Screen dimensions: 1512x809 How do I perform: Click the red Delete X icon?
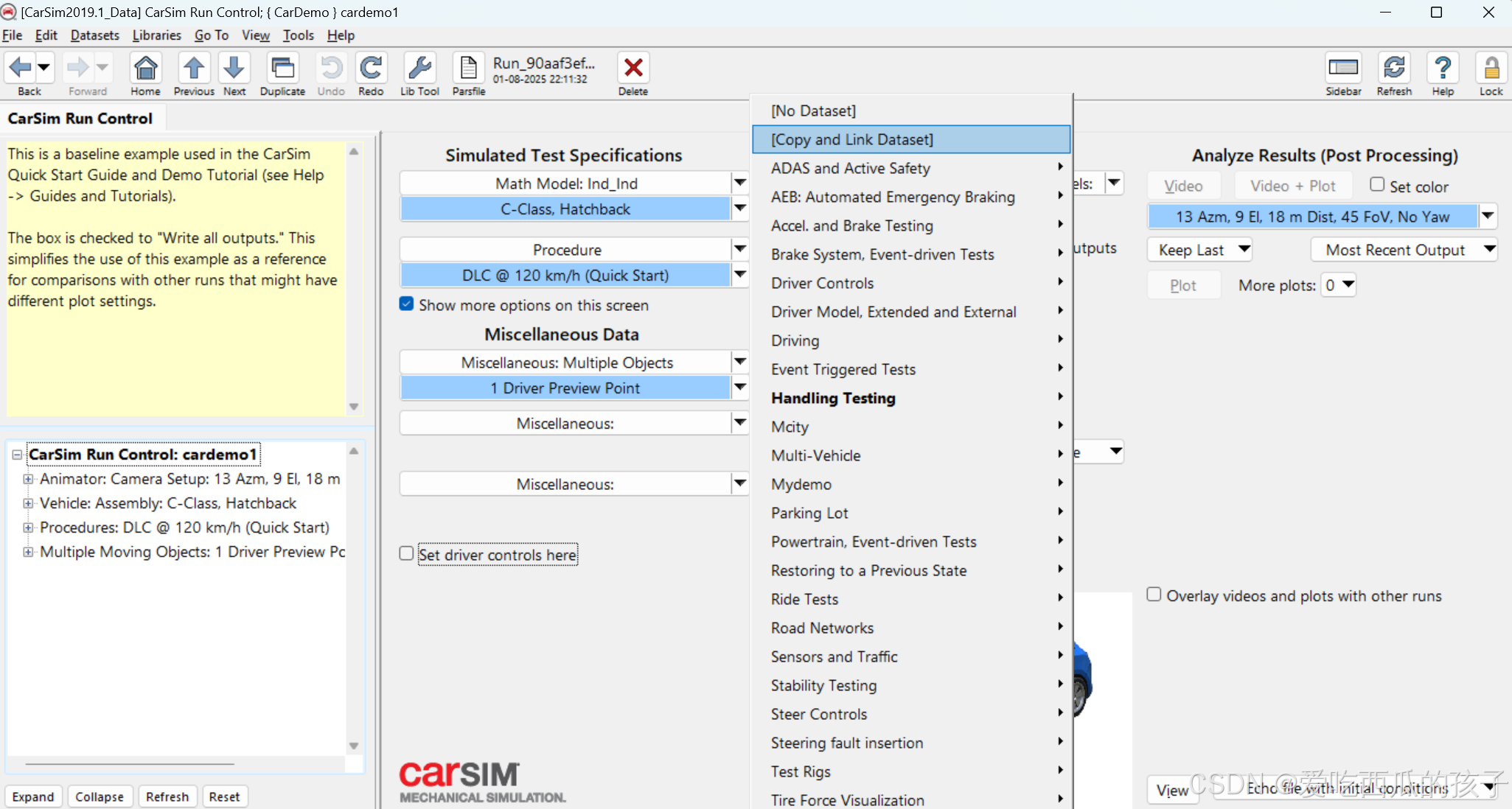pos(633,69)
